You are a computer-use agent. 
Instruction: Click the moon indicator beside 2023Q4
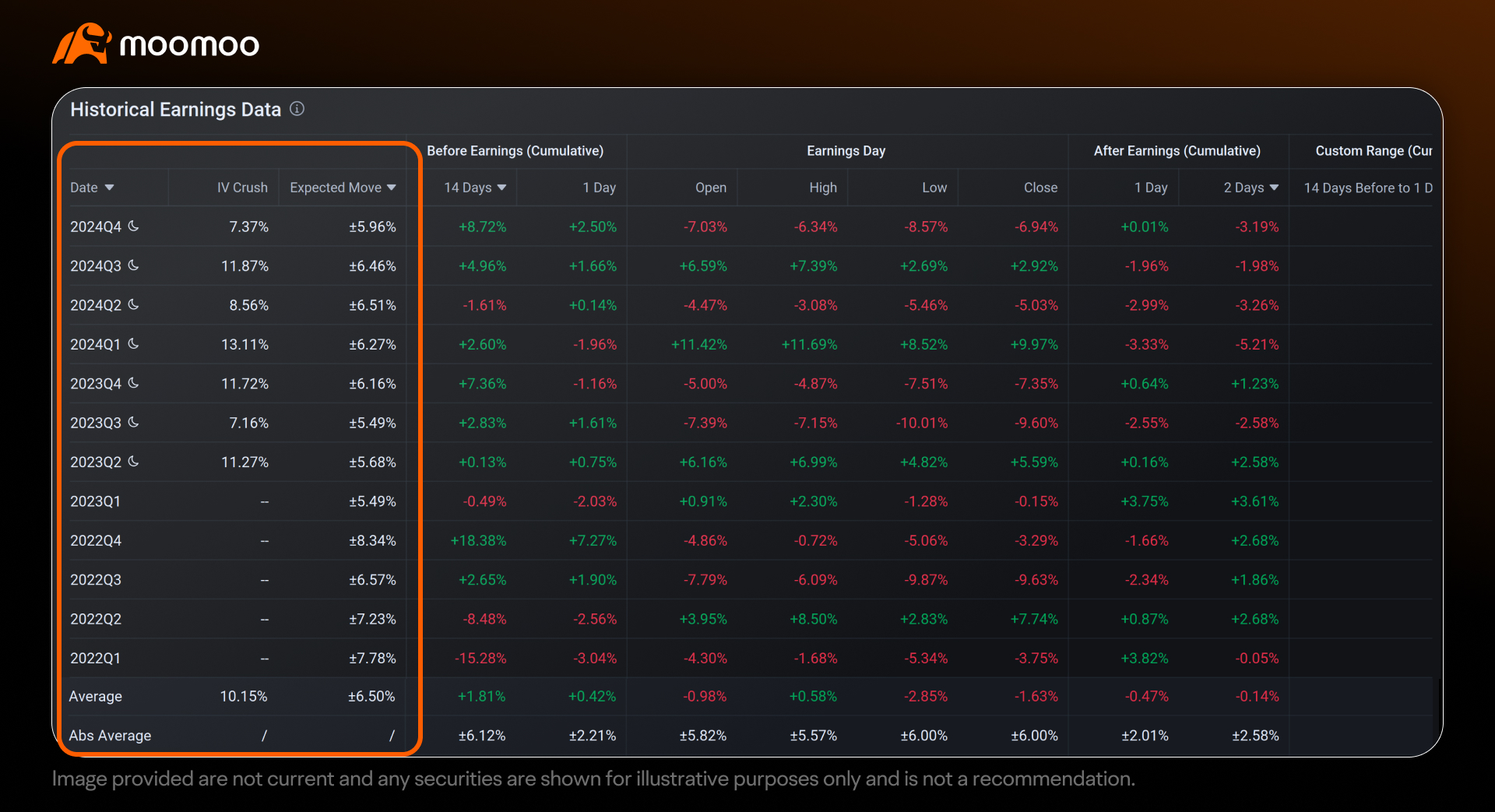pos(133,383)
